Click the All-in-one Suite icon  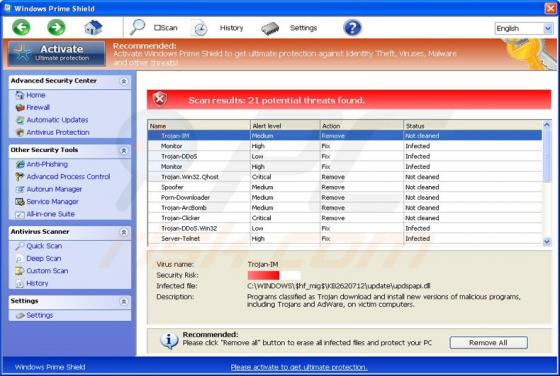20,214
